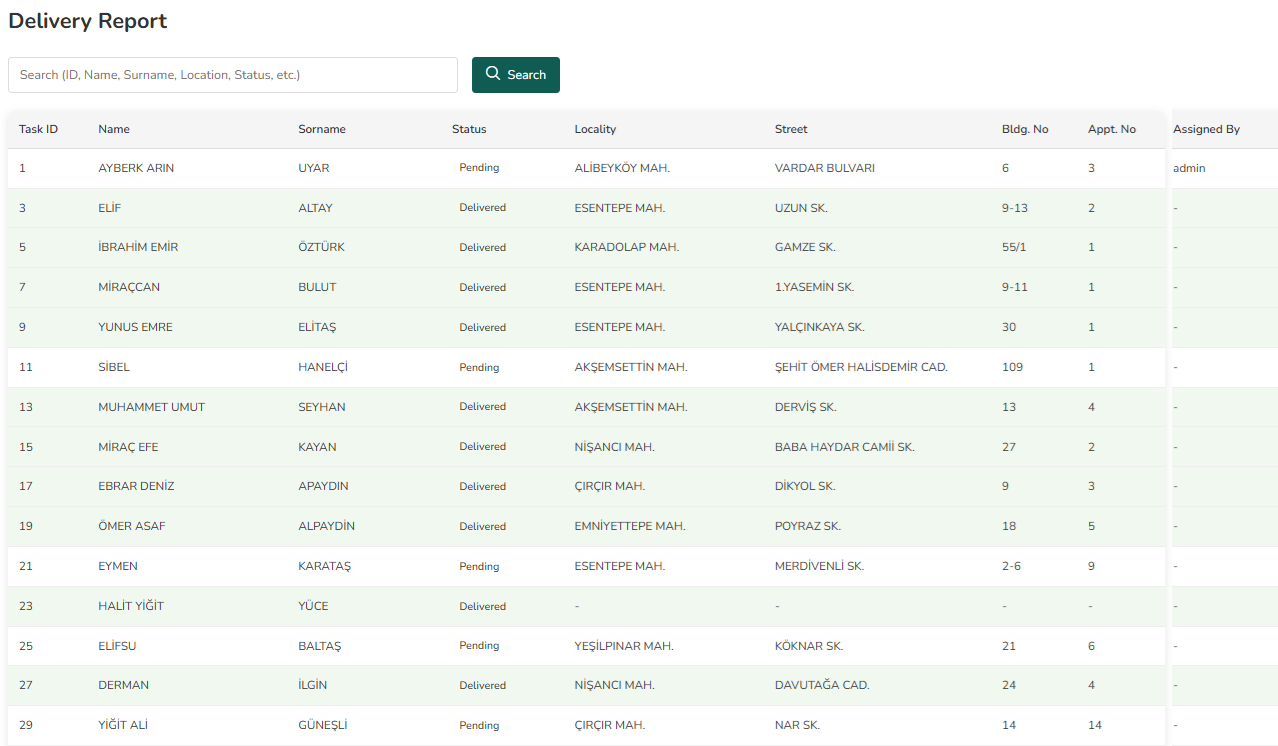Click the magnifier icon in Search button
This screenshot has height=746, width=1278.
coord(493,74)
